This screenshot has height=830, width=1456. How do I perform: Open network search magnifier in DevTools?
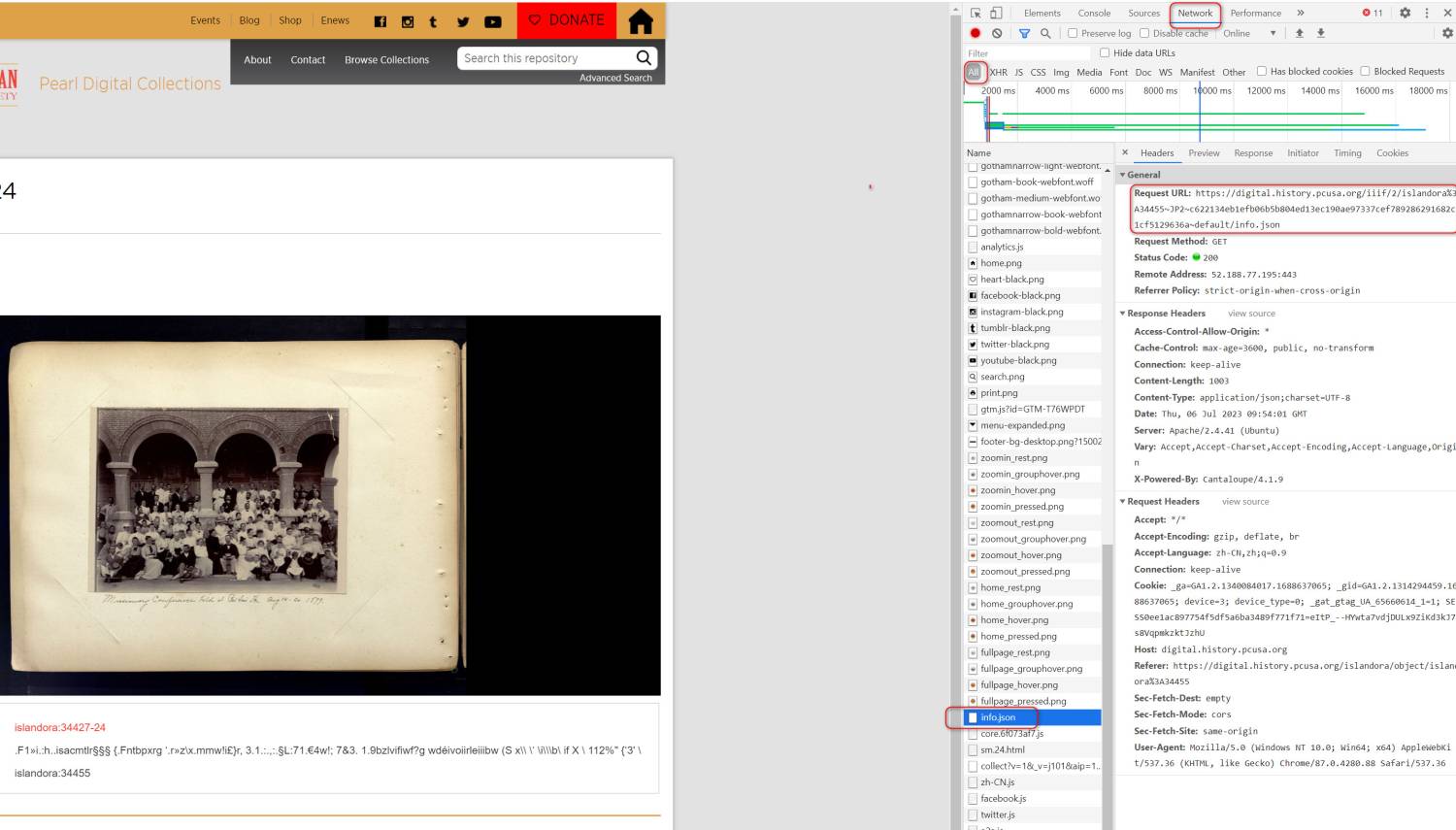[x=1045, y=33]
